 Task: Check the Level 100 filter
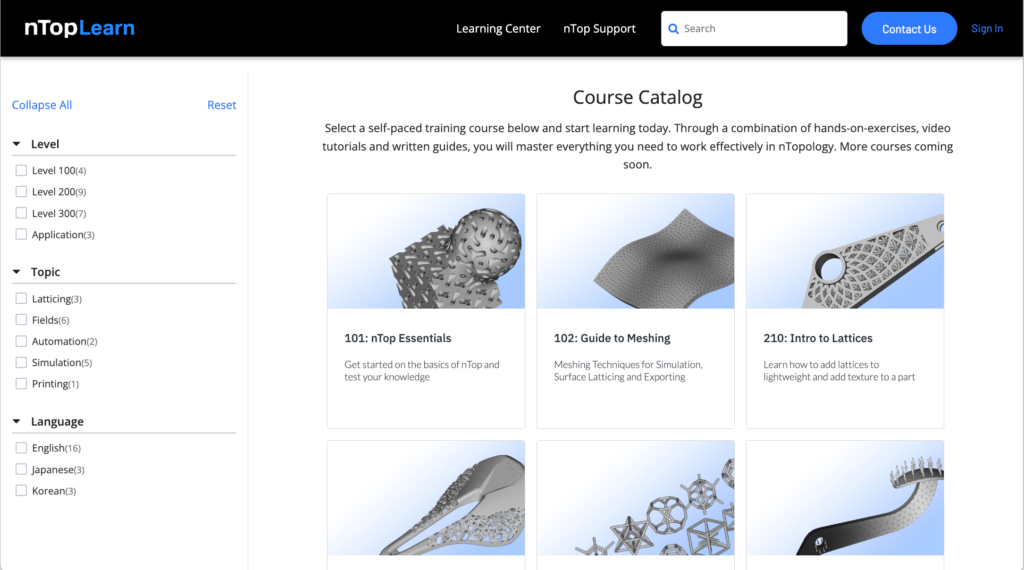[21, 170]
